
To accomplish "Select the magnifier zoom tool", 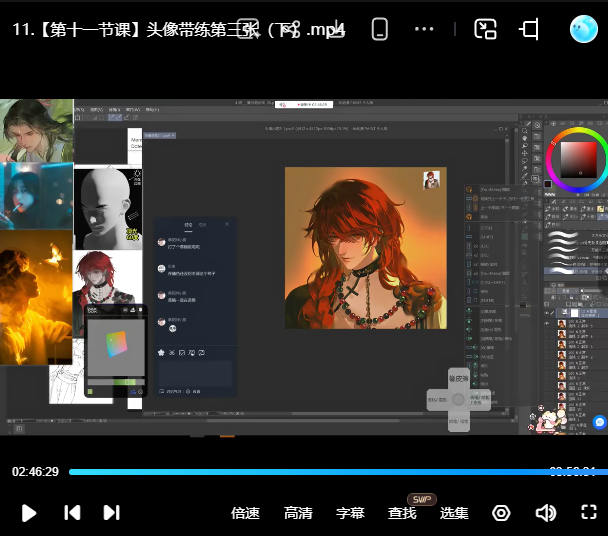I will pos(525,131).
